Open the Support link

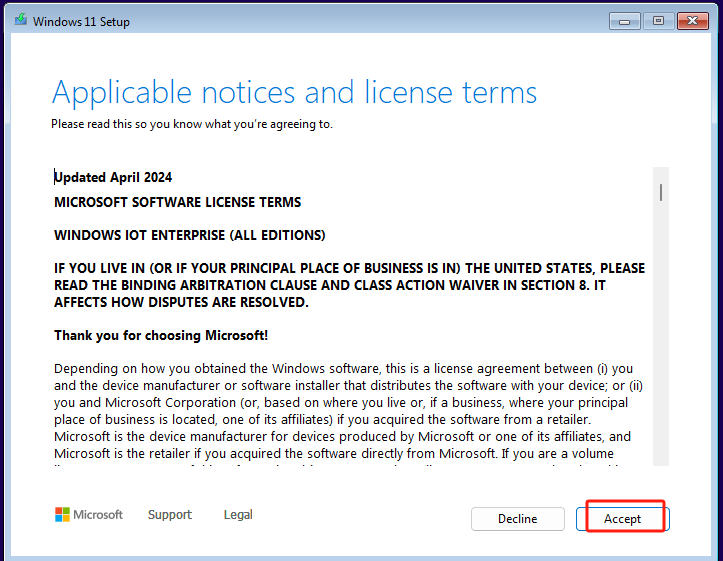click(x=170, y=514)
